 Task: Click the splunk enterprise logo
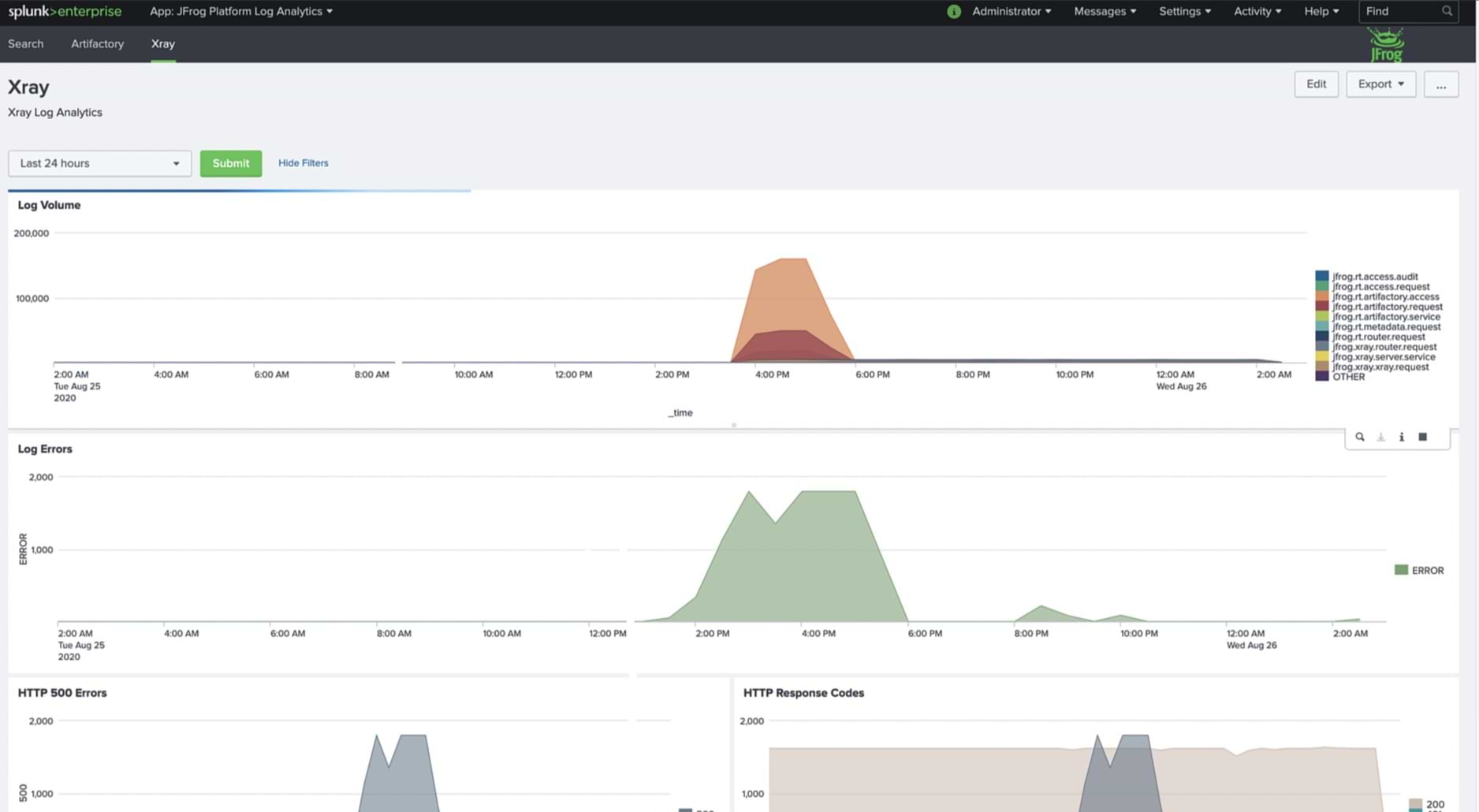click(65, 11)
